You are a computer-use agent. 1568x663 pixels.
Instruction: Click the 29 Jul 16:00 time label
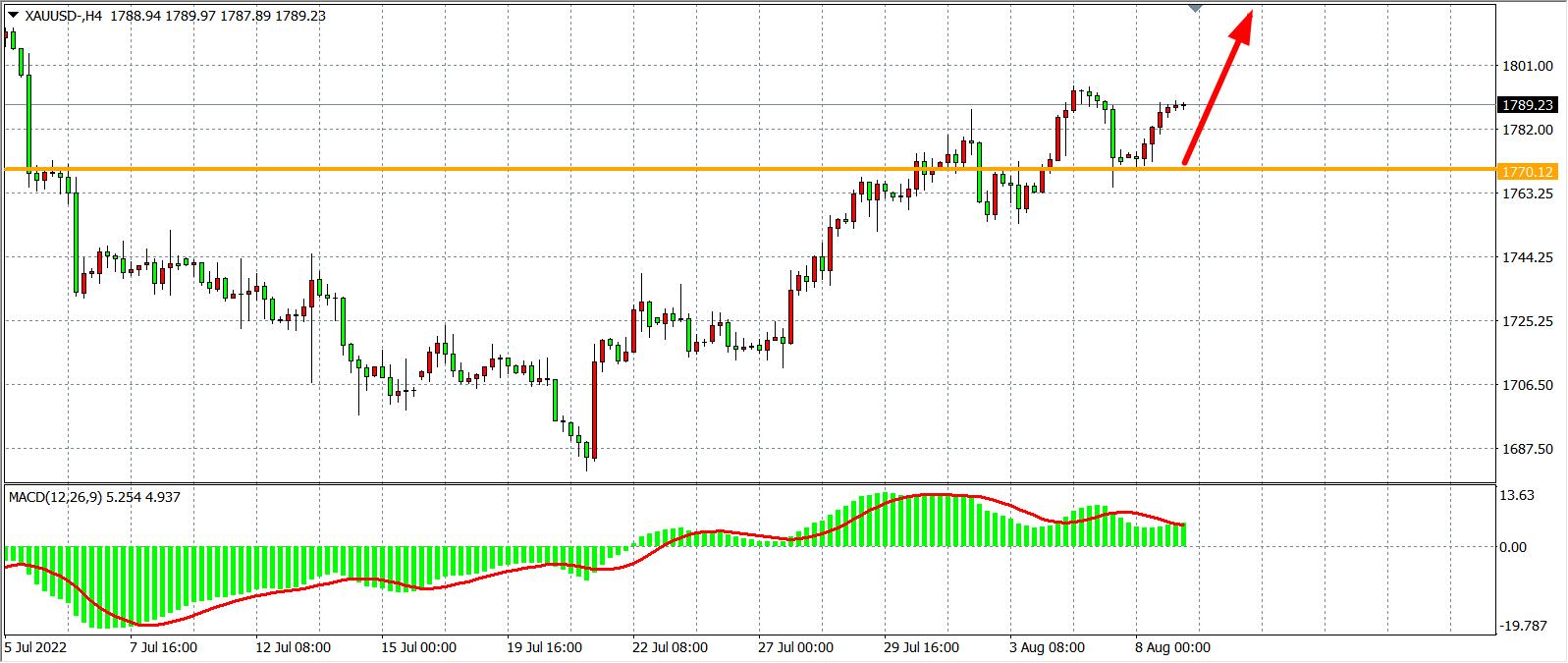click(923, 647)
